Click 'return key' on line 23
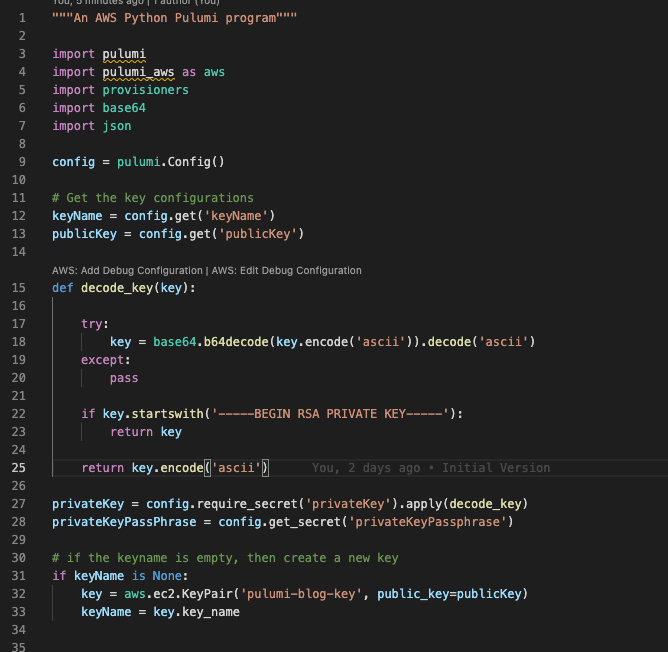The height and width of the screenshot is (652, 668). (x=146, y=432)
